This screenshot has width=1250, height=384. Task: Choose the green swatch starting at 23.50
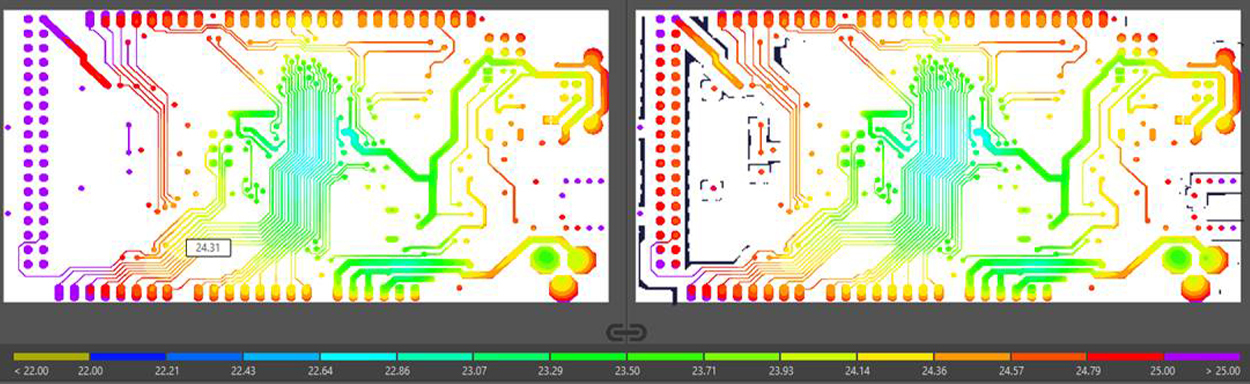(x=665, y=356)
